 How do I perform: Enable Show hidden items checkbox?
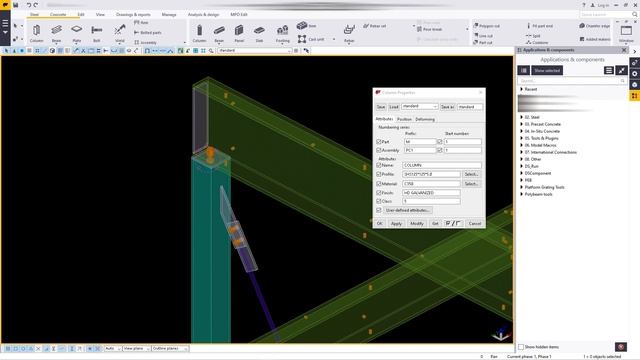pyautogui.click(x=521, y=347)
